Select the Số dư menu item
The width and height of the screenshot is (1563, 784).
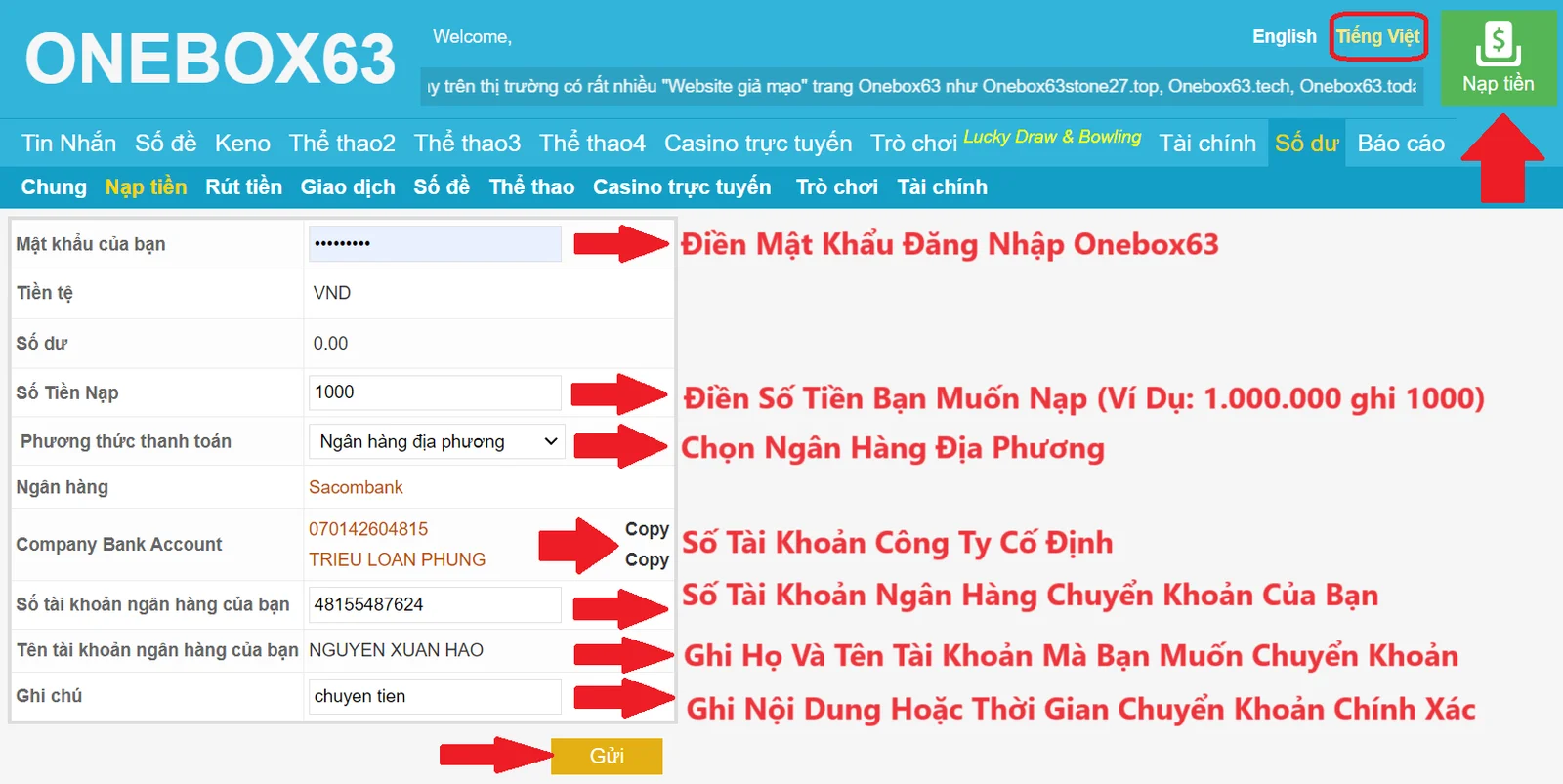(x=1306, y=143)
